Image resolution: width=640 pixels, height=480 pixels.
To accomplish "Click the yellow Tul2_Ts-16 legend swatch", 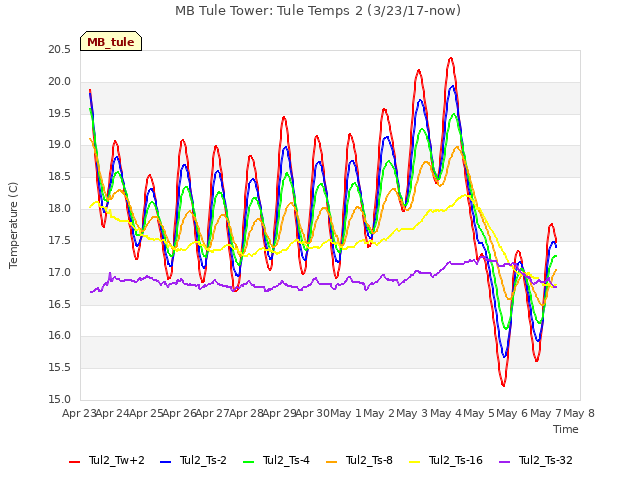I will click(x=415, y=462).
